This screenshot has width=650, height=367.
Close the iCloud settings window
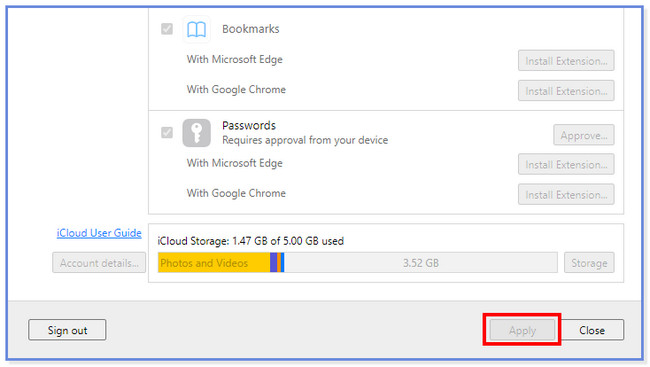[592, 330]
